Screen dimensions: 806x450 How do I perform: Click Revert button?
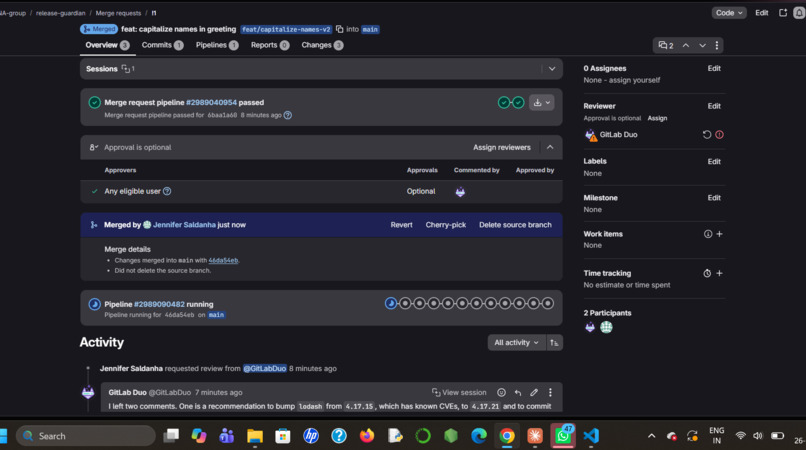tap(401, 225)
